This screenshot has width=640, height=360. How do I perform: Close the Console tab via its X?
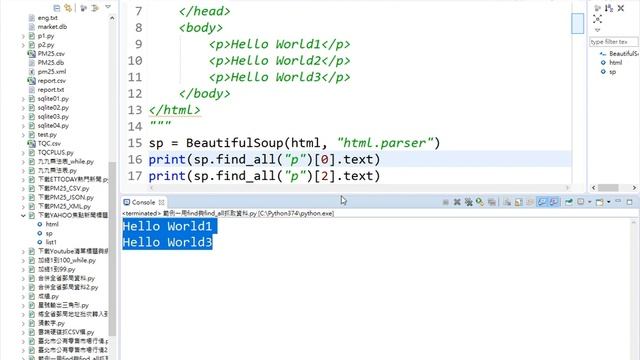[x=161, y=202]
